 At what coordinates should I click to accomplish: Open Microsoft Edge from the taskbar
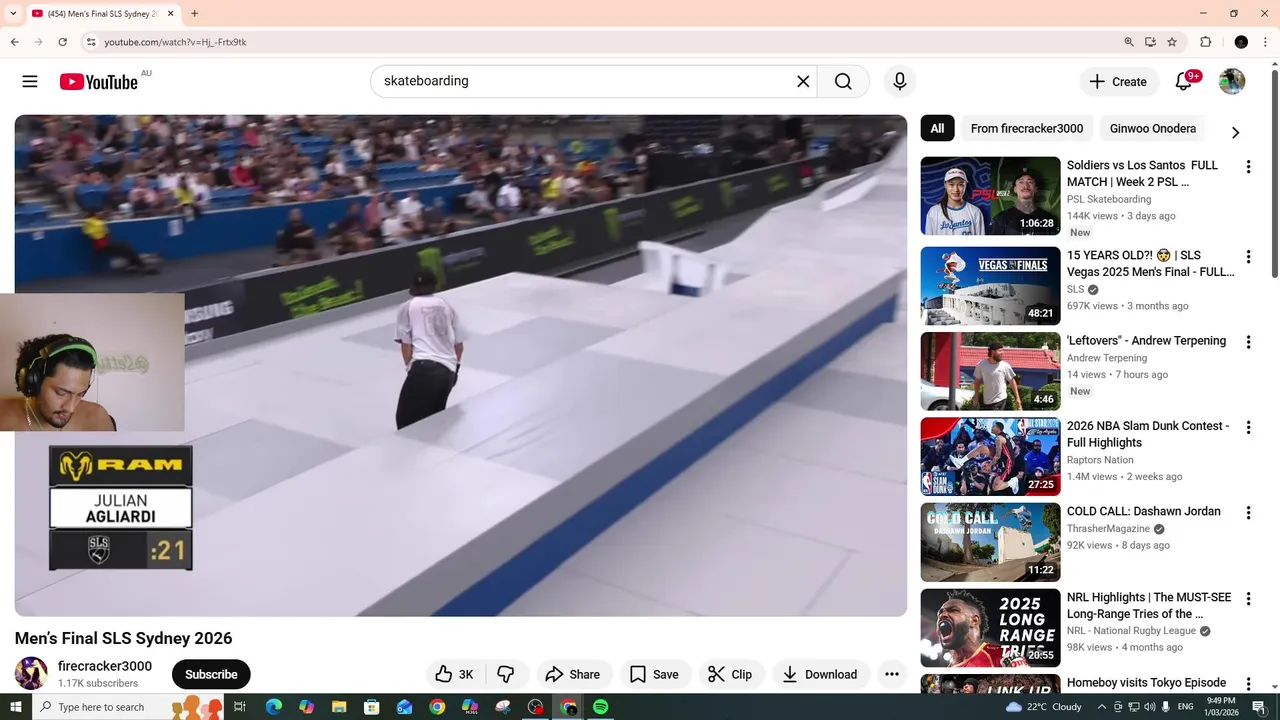pos(273,707)
